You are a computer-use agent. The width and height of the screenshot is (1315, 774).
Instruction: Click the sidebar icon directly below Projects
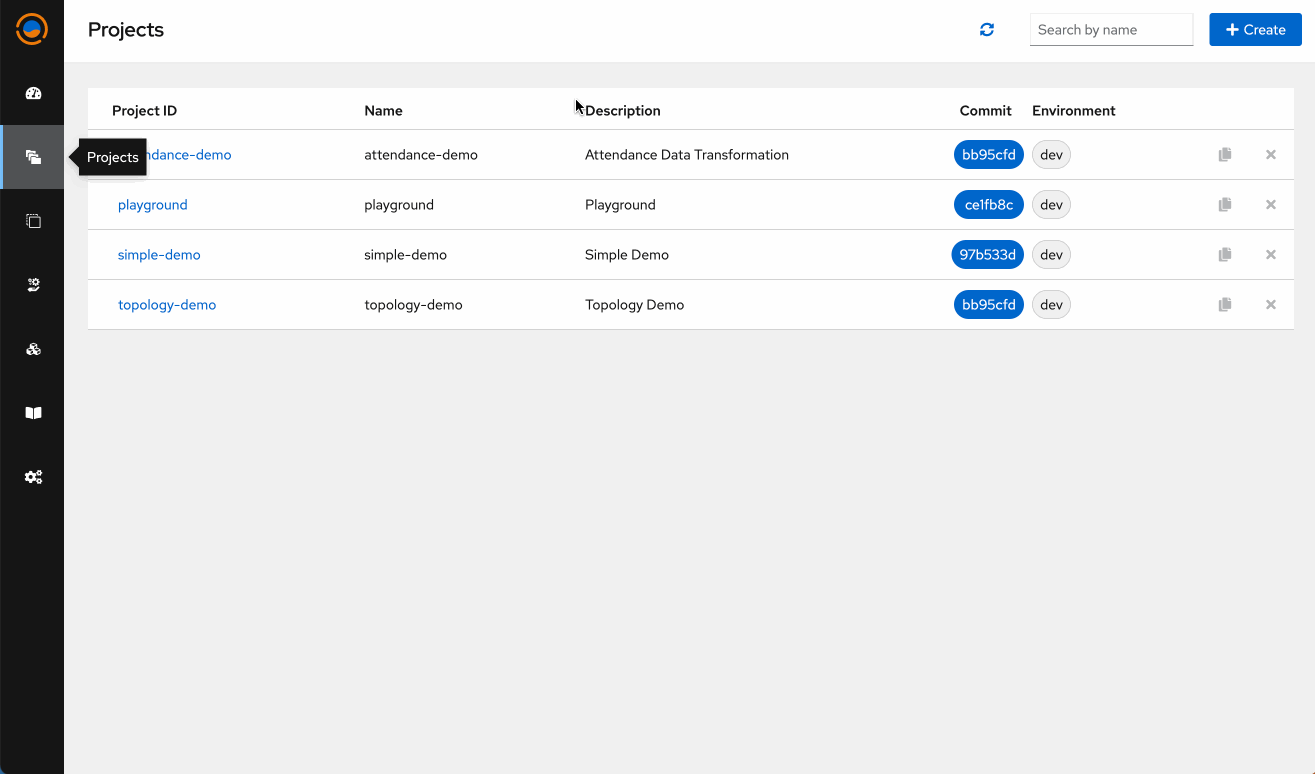coord(33,220)
